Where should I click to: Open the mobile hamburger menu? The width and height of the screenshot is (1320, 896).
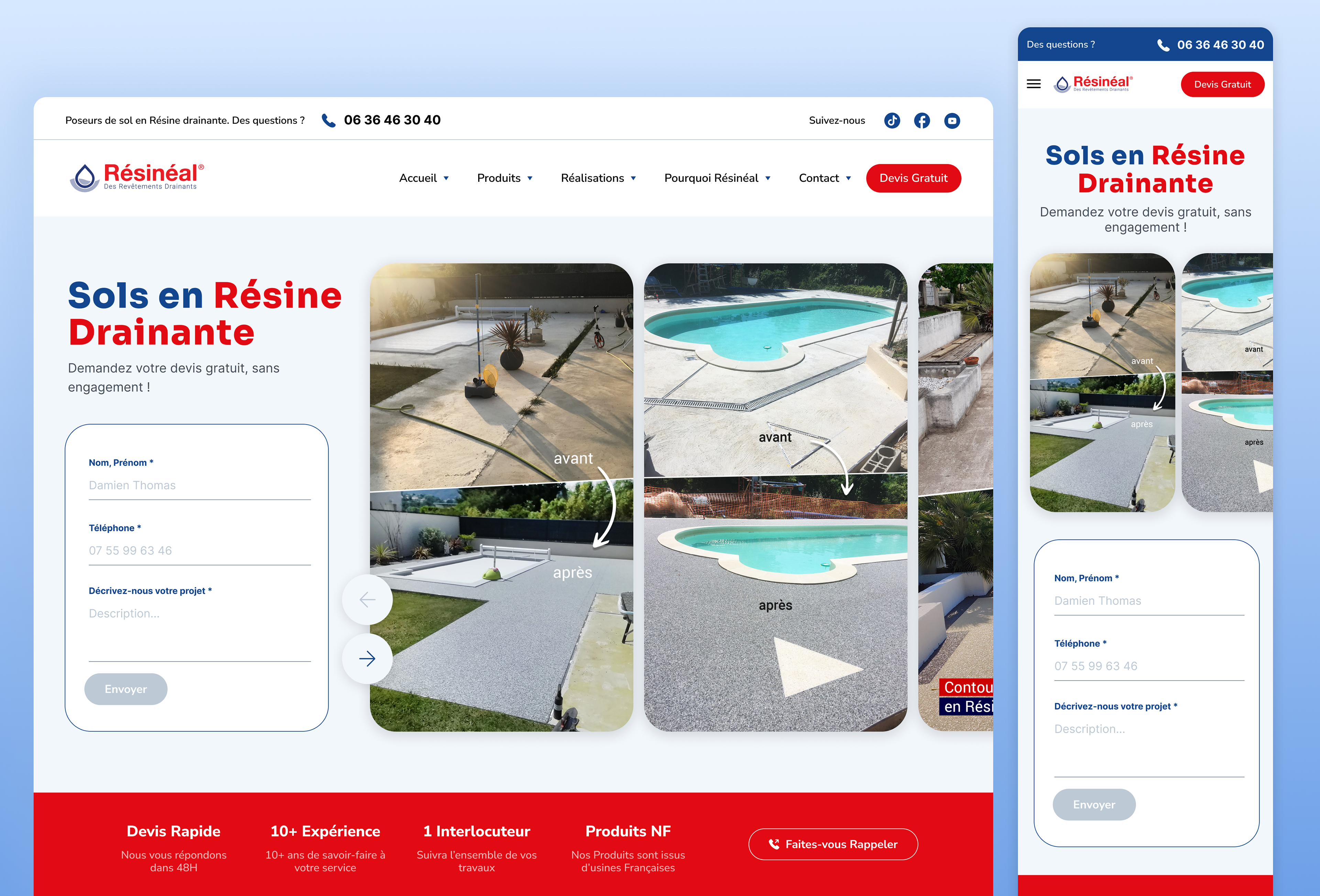click(x=1034, y=84)
